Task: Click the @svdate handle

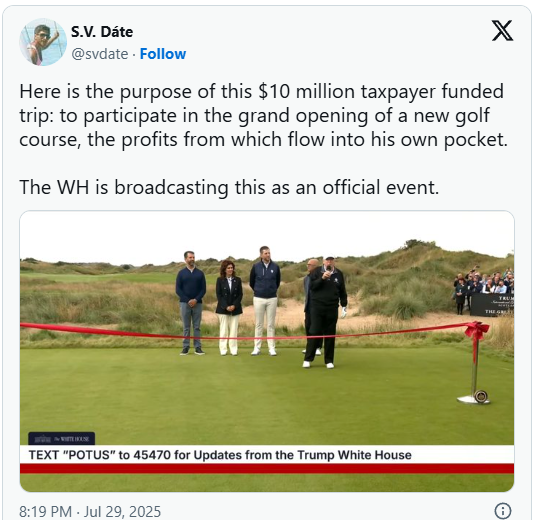Action: click(100, 54)
